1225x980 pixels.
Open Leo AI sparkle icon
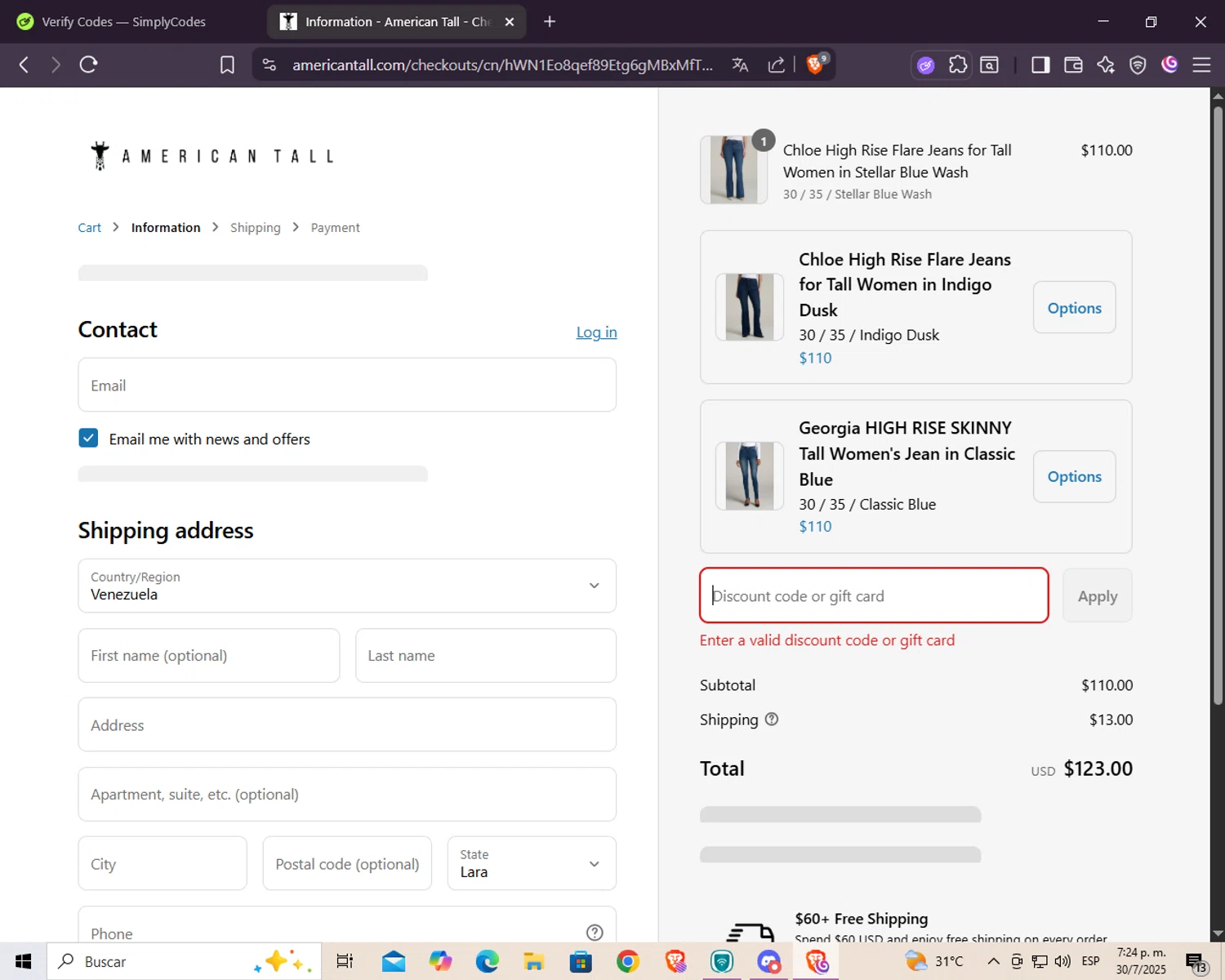click(x=1106, y=65)
